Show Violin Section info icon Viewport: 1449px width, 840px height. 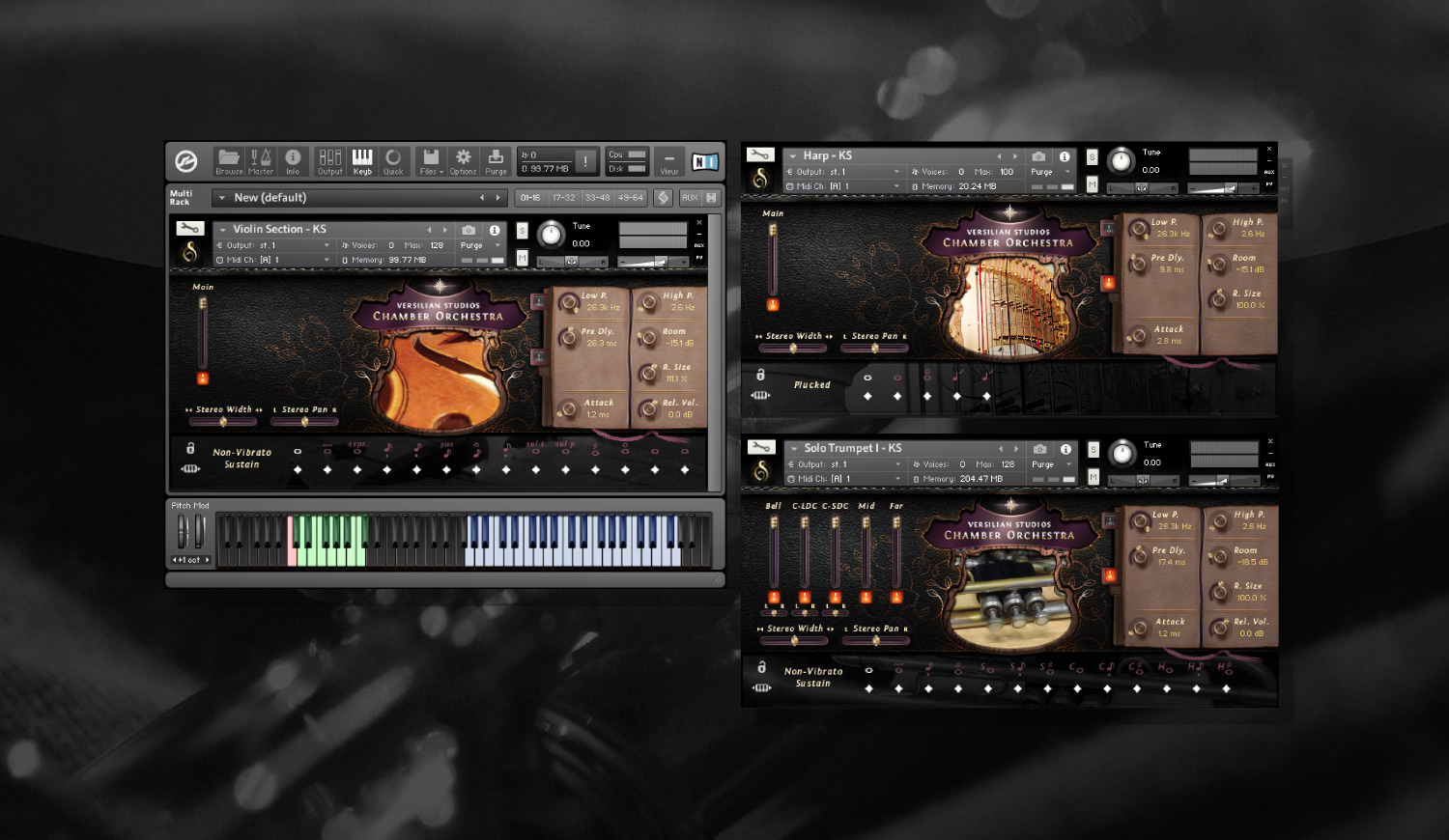495,230
